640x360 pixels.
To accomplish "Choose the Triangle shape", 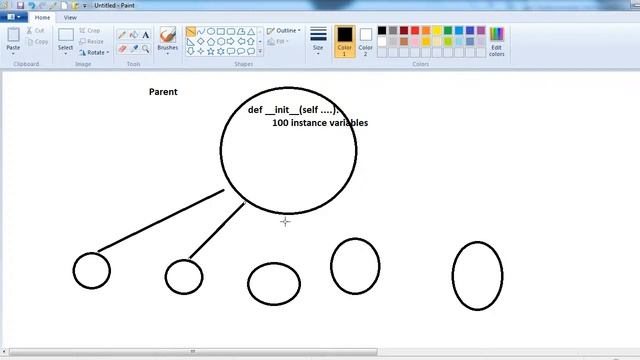I will (251, 31).
